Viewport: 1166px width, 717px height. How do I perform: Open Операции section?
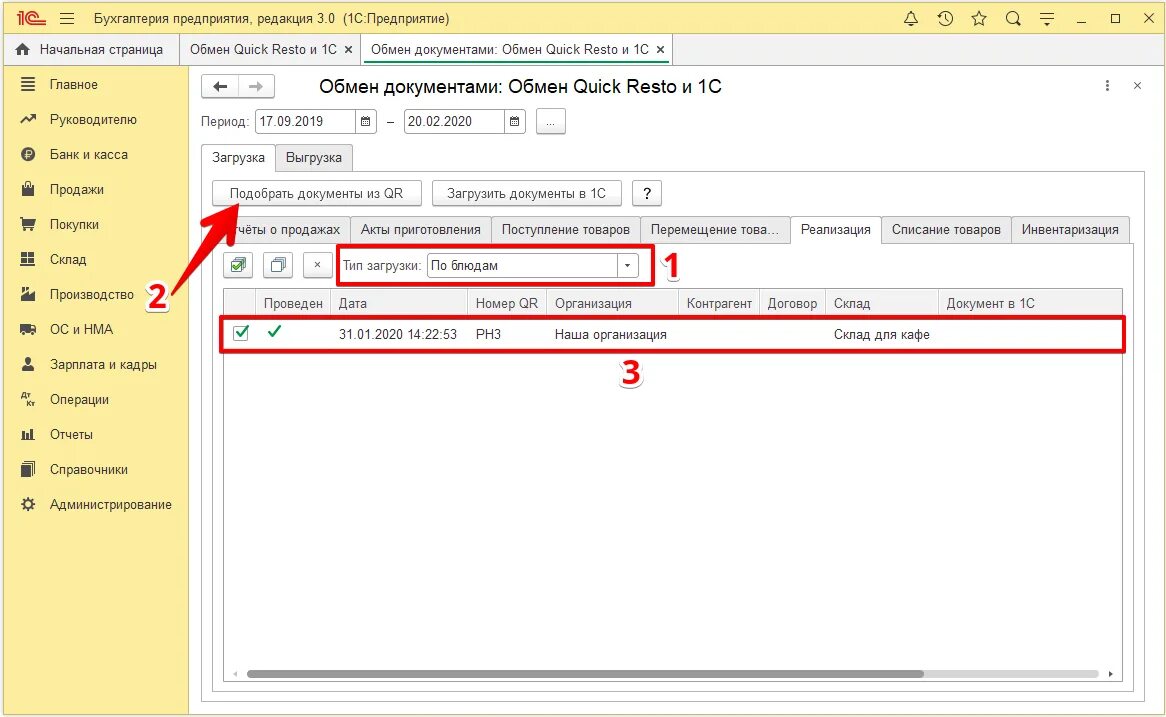pyautogui.click(x=79, y=399)
